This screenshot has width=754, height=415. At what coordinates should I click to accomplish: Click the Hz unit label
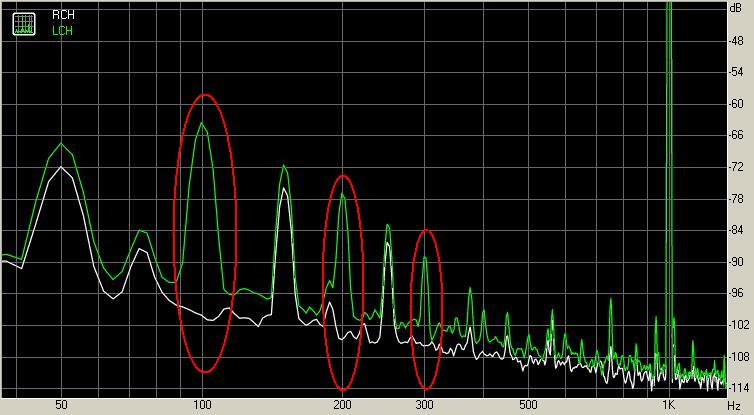click(734, 406)
